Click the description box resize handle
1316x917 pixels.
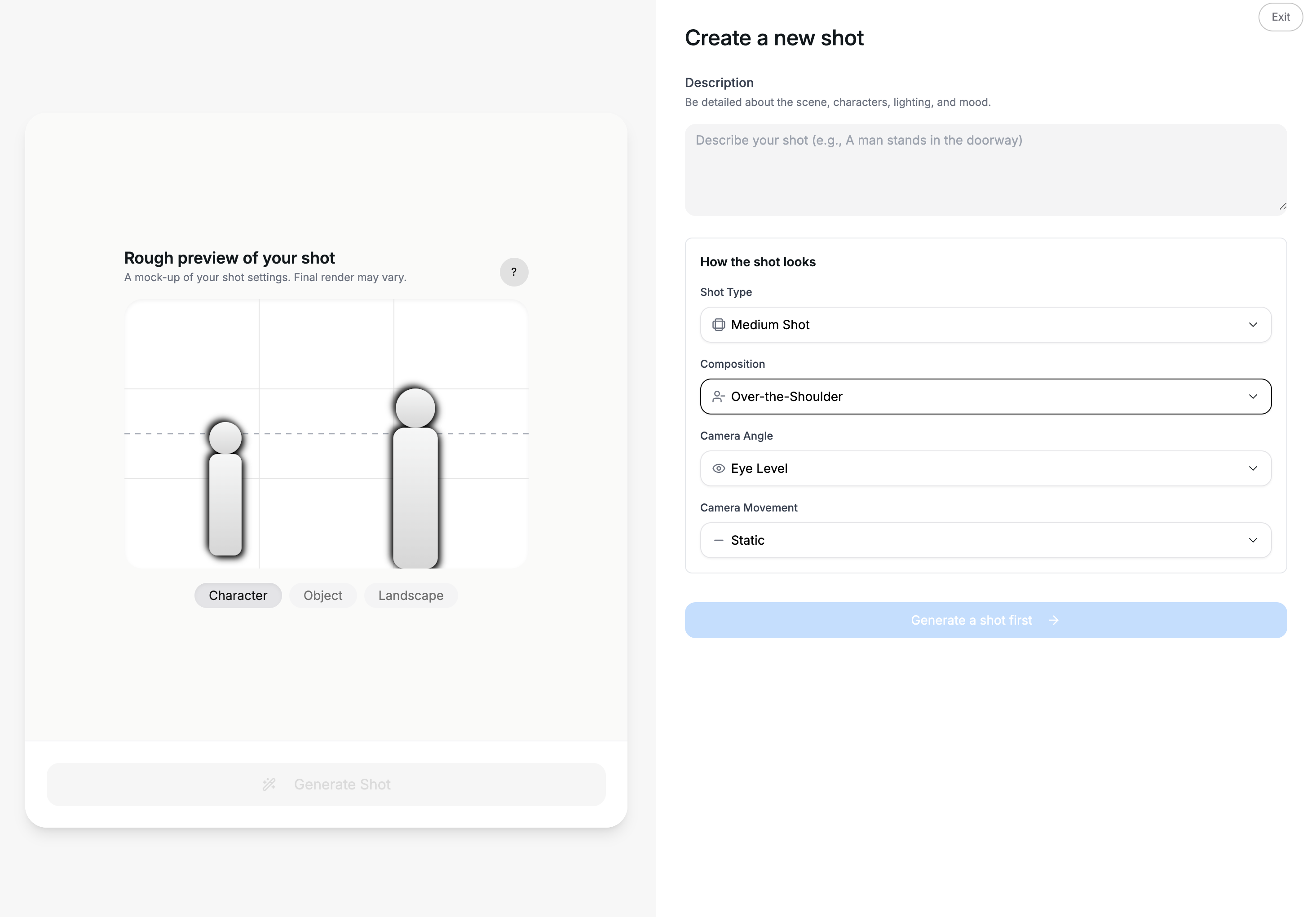coord(1282,207)
